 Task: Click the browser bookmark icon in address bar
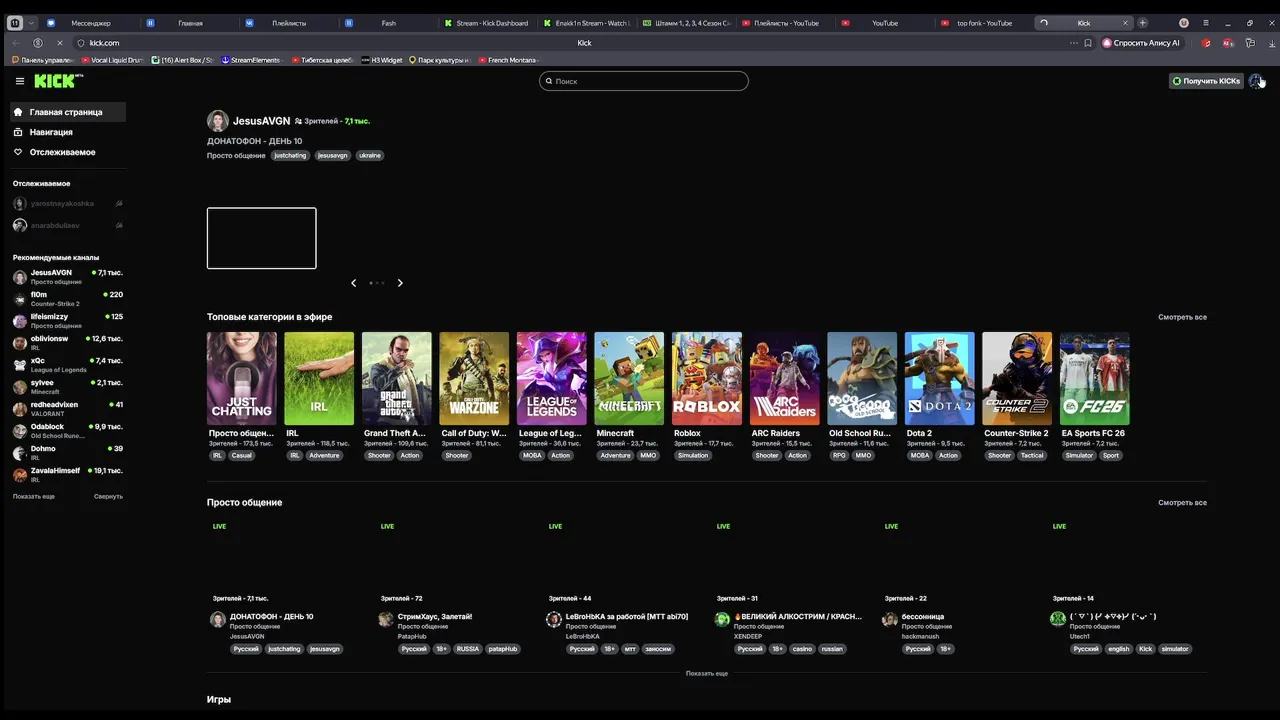click(x=1088, y=43)
